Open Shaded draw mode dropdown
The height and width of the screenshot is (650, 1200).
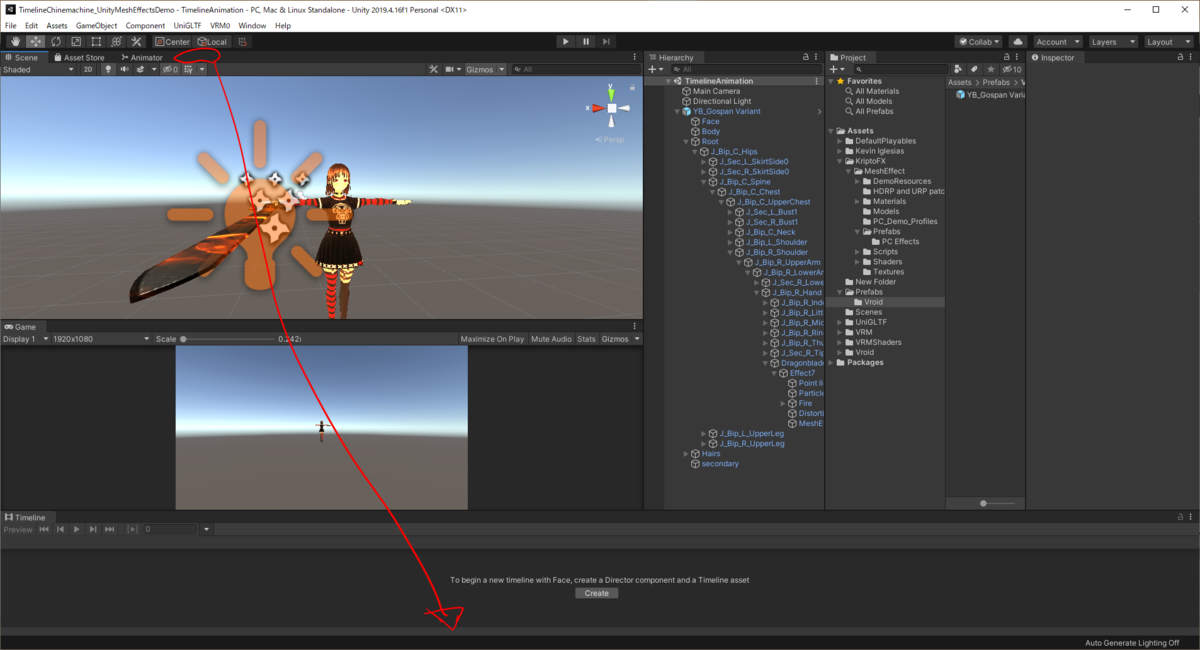[38, 69]
